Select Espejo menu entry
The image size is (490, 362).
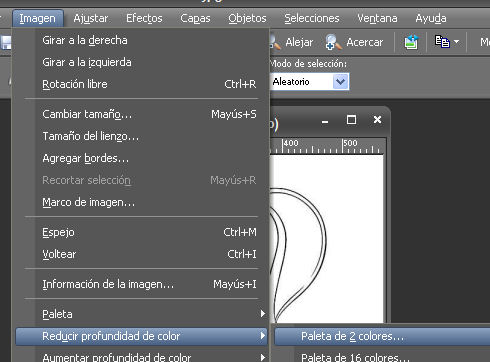pos(142,232)
